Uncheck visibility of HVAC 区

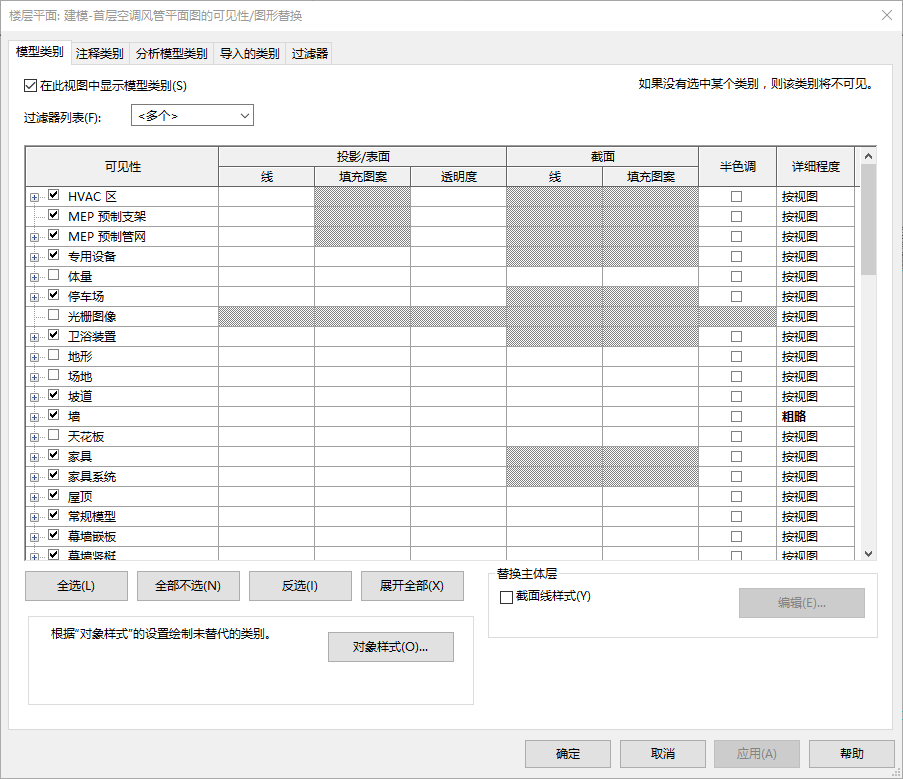tap(54, 195)
